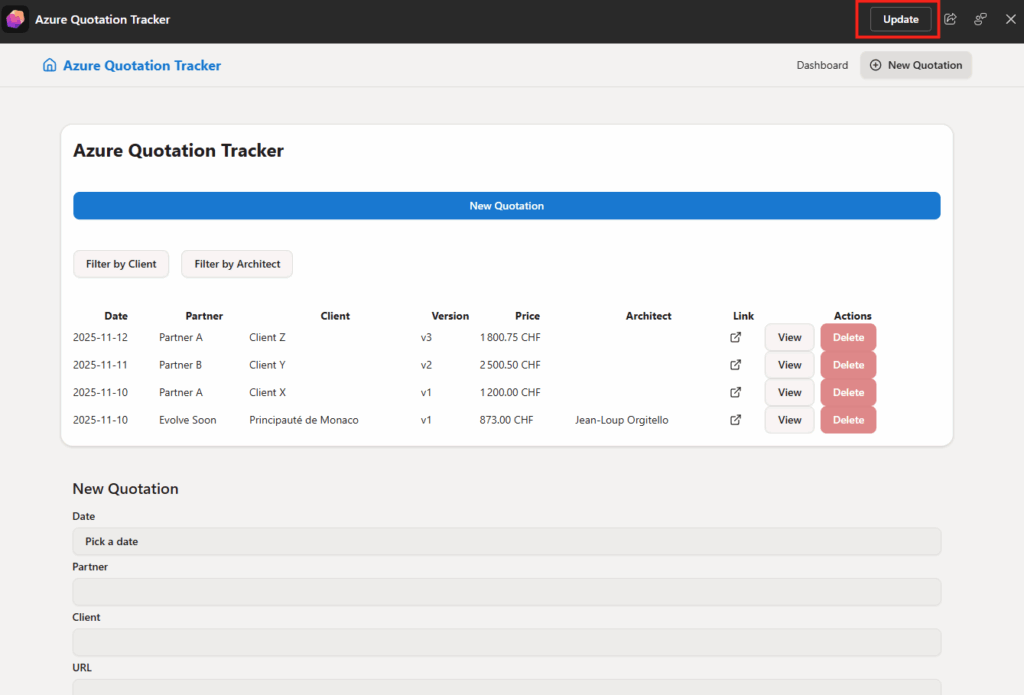Screen dimensions: 1024x695
Task: Click the share icon in title bar
Action: pyautogui.click(x=951, y=19)
